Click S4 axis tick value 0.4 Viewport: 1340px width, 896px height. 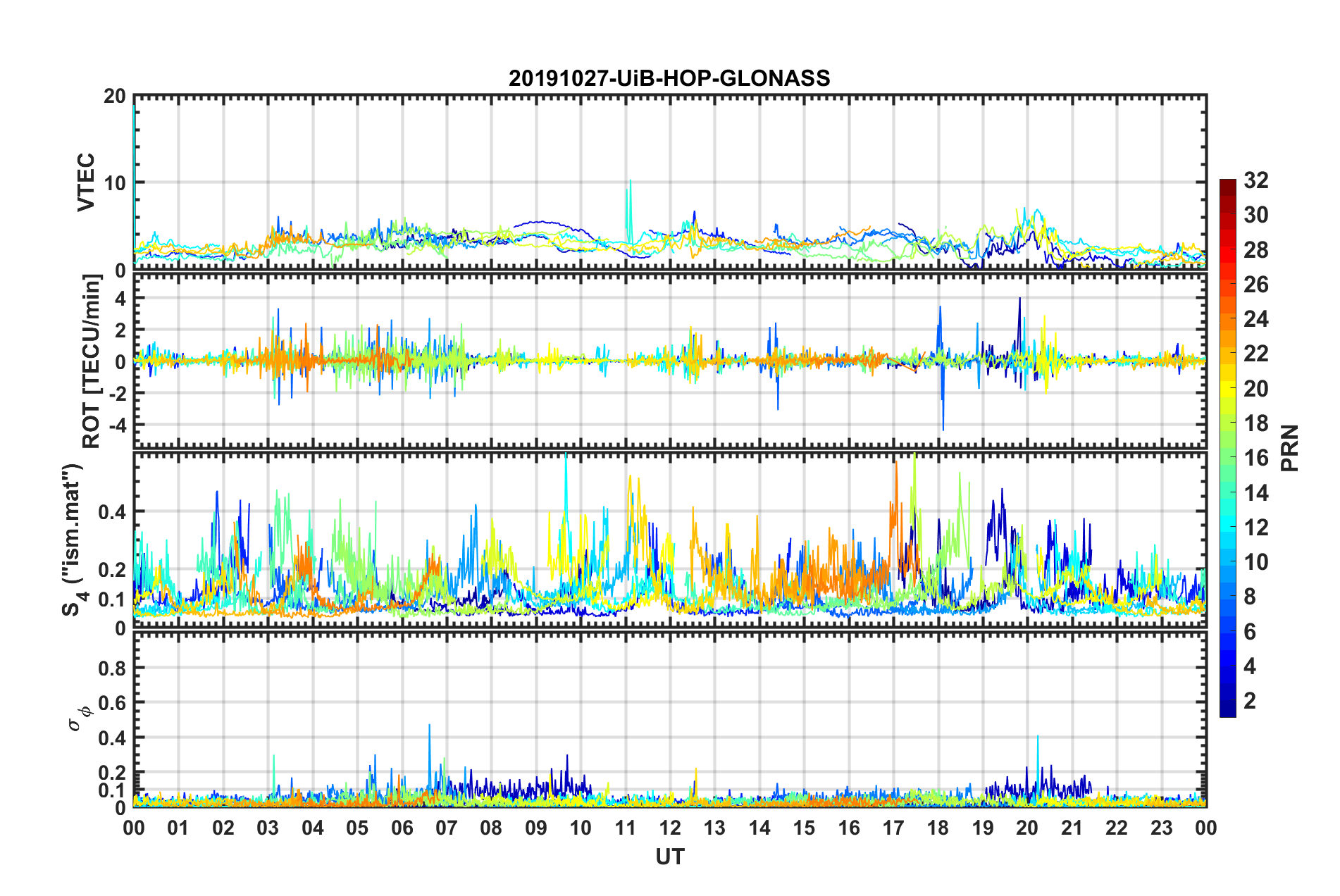tap(112, 512)
